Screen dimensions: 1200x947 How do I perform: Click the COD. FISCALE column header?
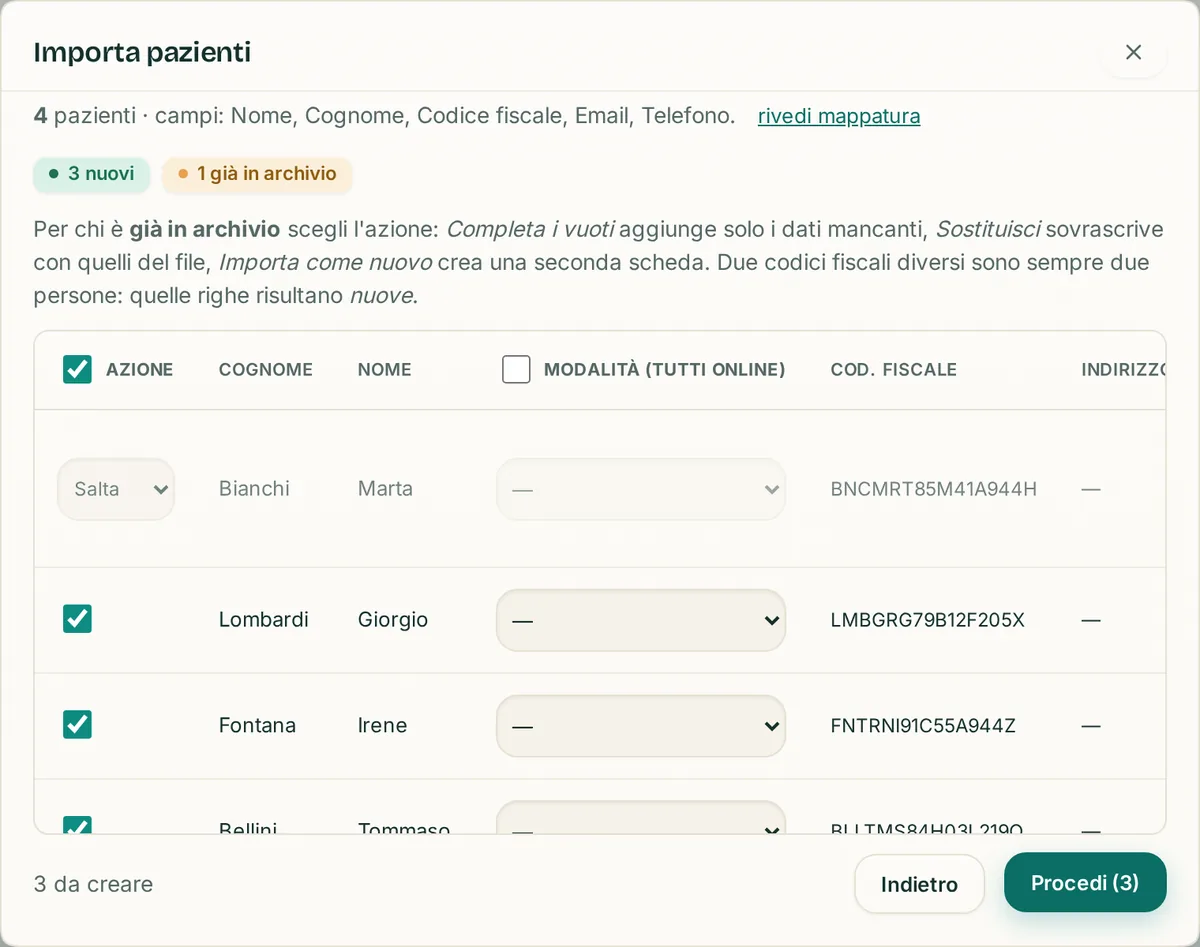pyautogui.click(x=894, y=369)
